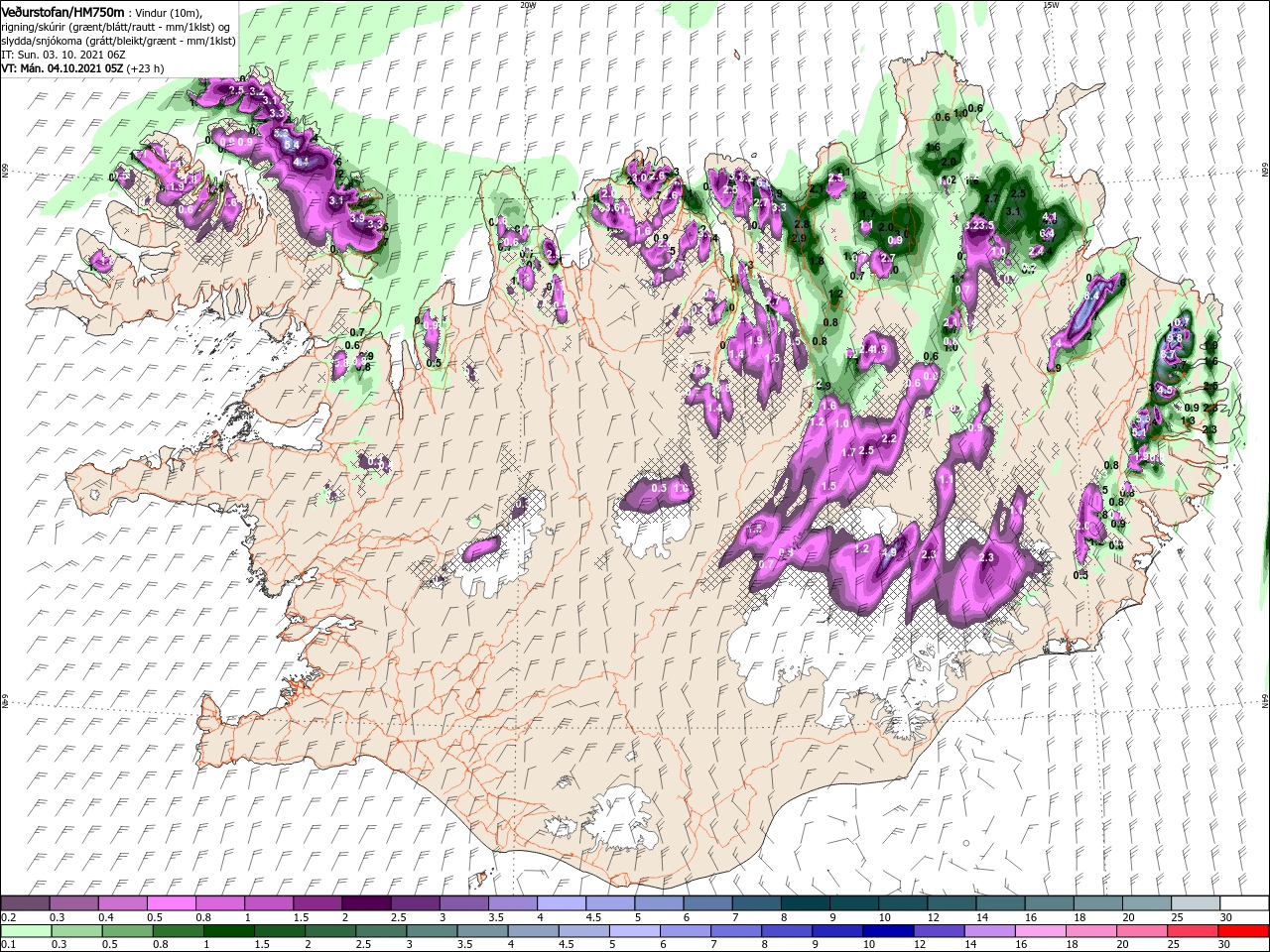Click the '(+23 h)' forecast offset
The width and height of the screenshot is (1270, 952).
pos(146,68)
